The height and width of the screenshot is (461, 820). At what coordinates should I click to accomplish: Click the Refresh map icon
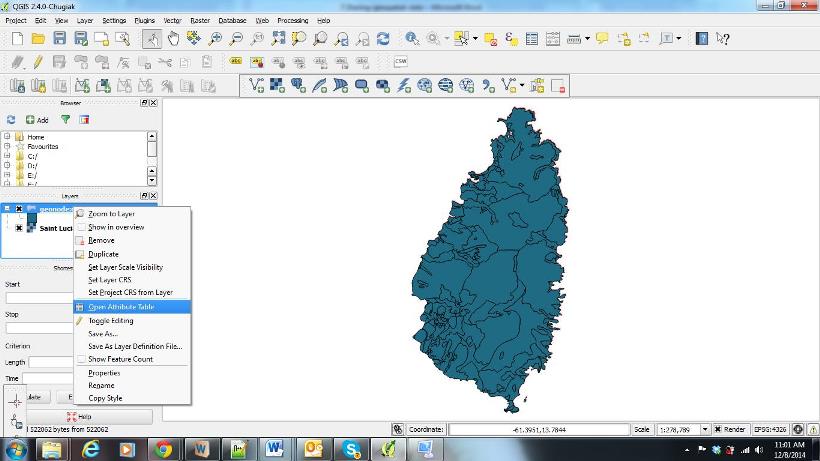pyautogui.click(x=383, y=39)
